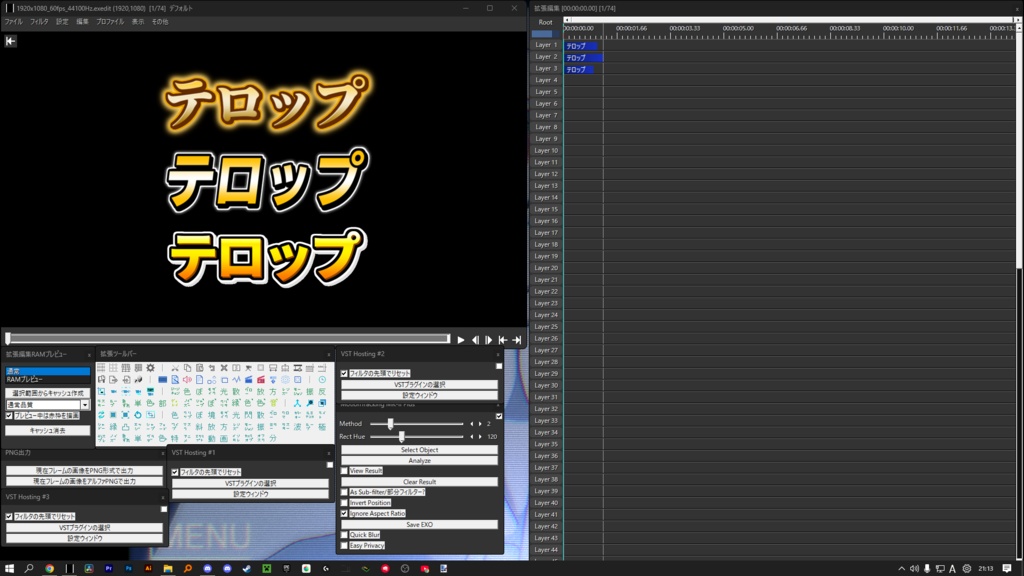Click the Clear Result button

[419, 482]
